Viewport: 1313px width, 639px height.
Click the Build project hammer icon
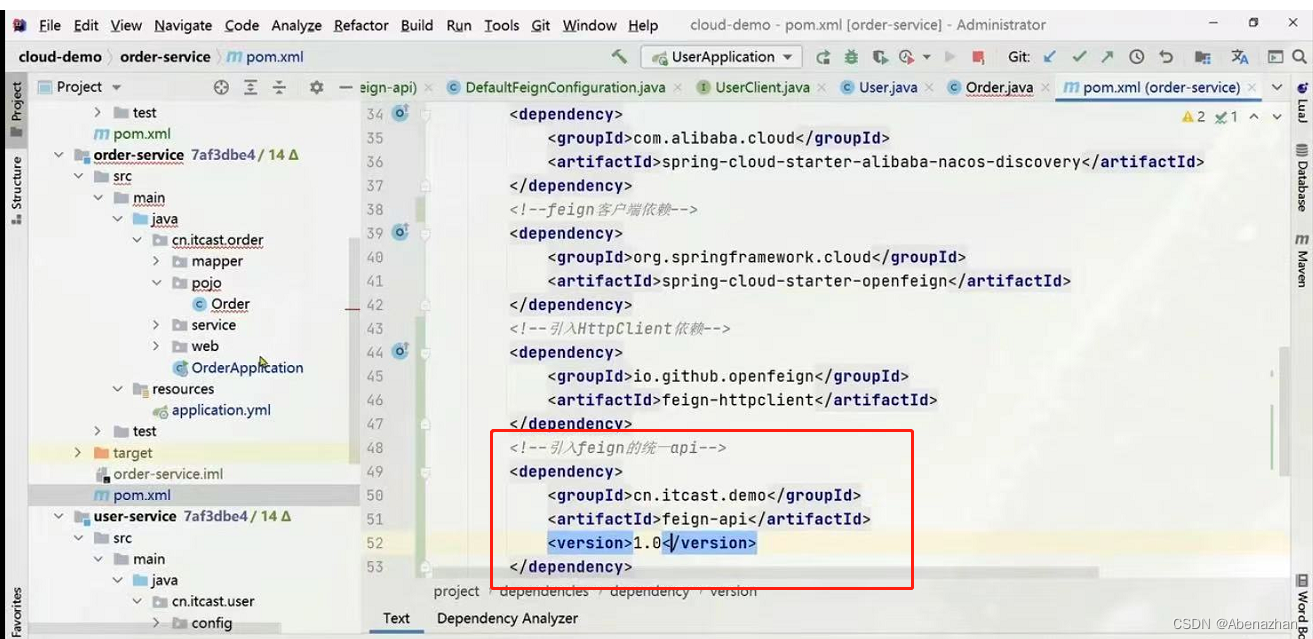620,57
